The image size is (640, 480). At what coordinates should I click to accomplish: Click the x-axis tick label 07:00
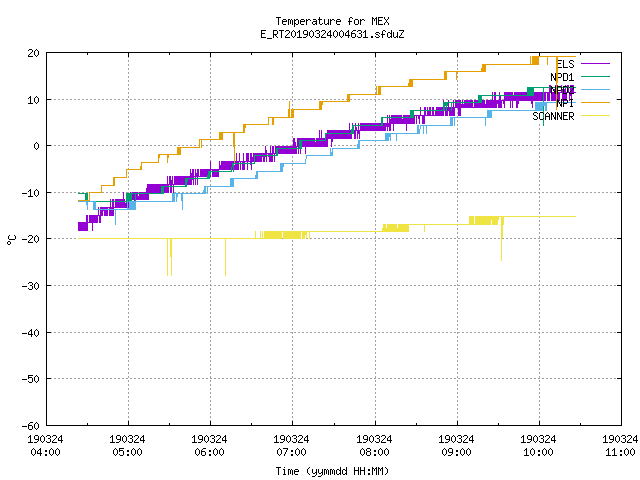tap(291, 452)
